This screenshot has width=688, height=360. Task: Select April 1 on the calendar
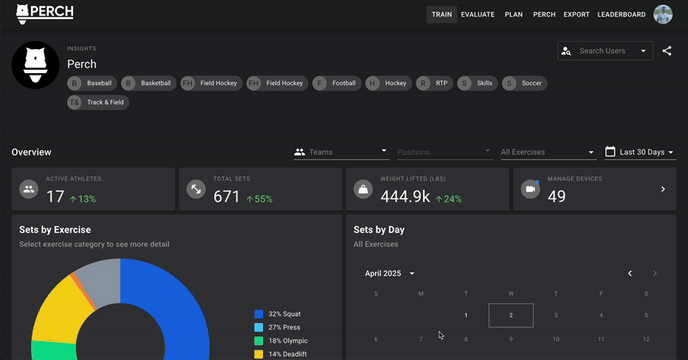tap(466, 315)
